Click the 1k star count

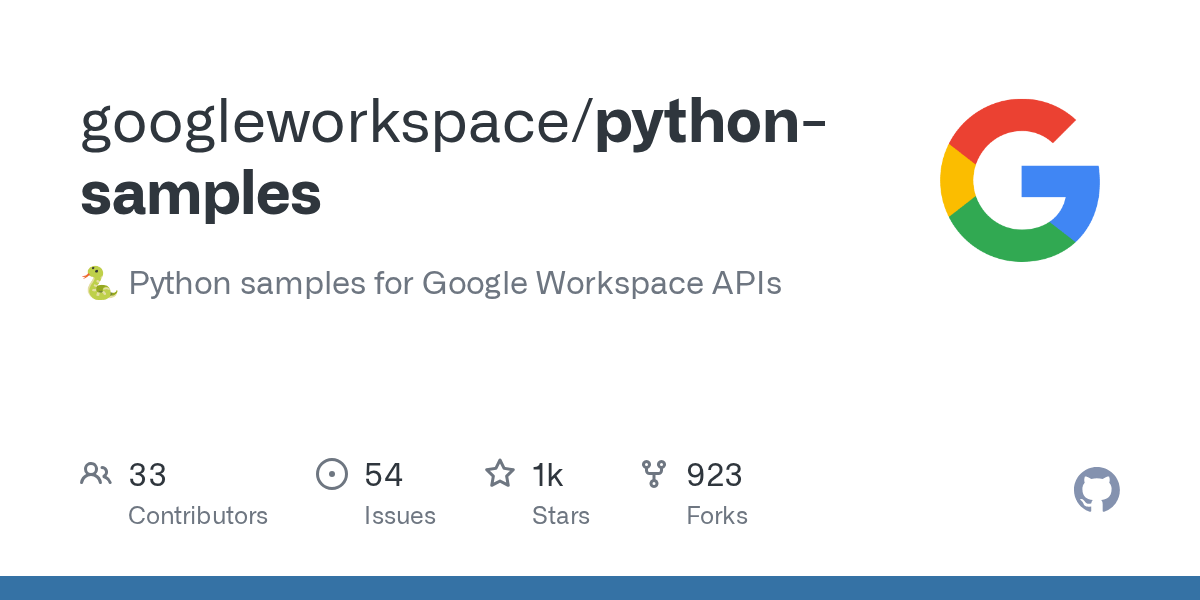click(548, 475)
